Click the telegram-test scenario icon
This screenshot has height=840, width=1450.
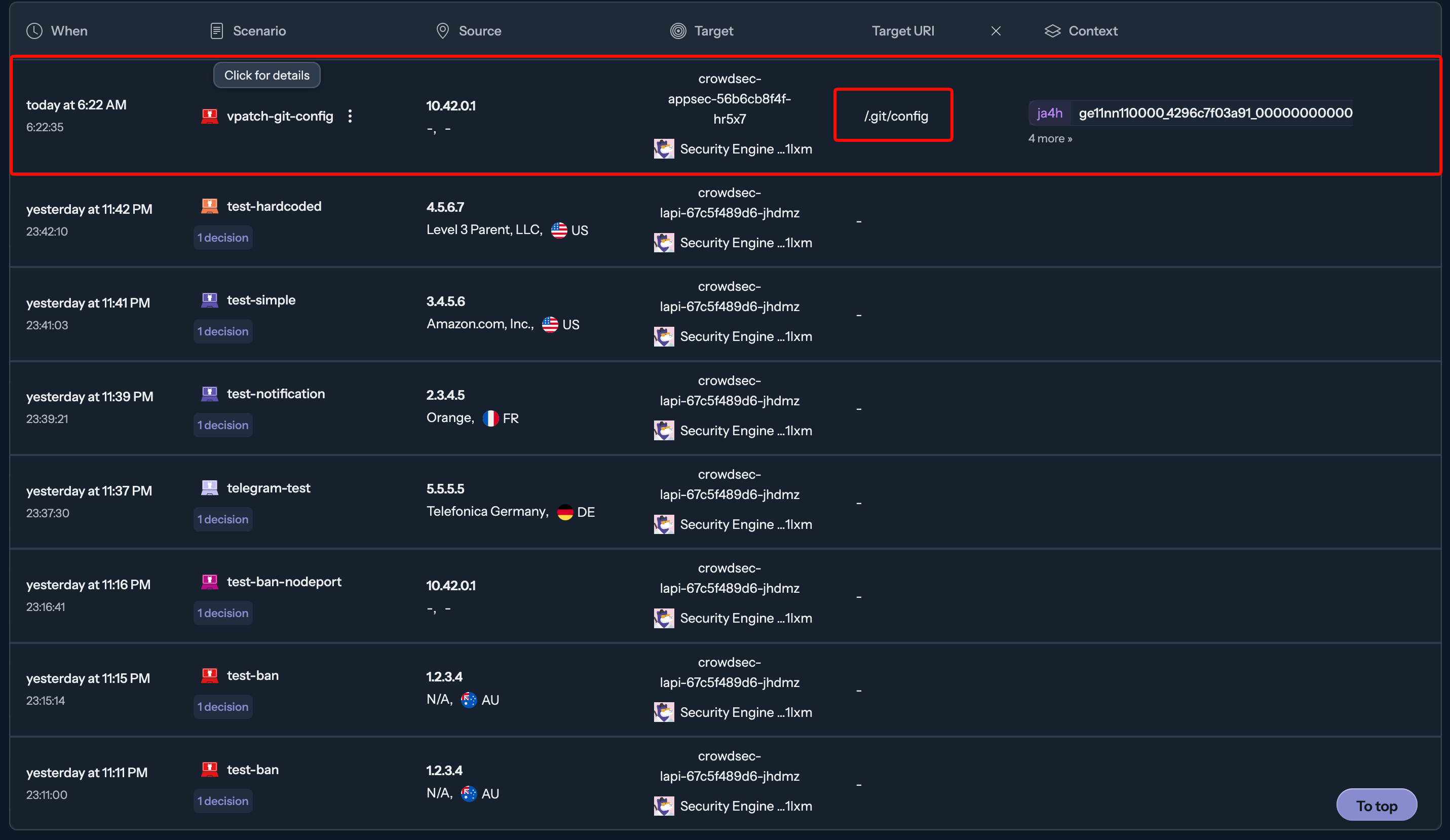(209, 488)
